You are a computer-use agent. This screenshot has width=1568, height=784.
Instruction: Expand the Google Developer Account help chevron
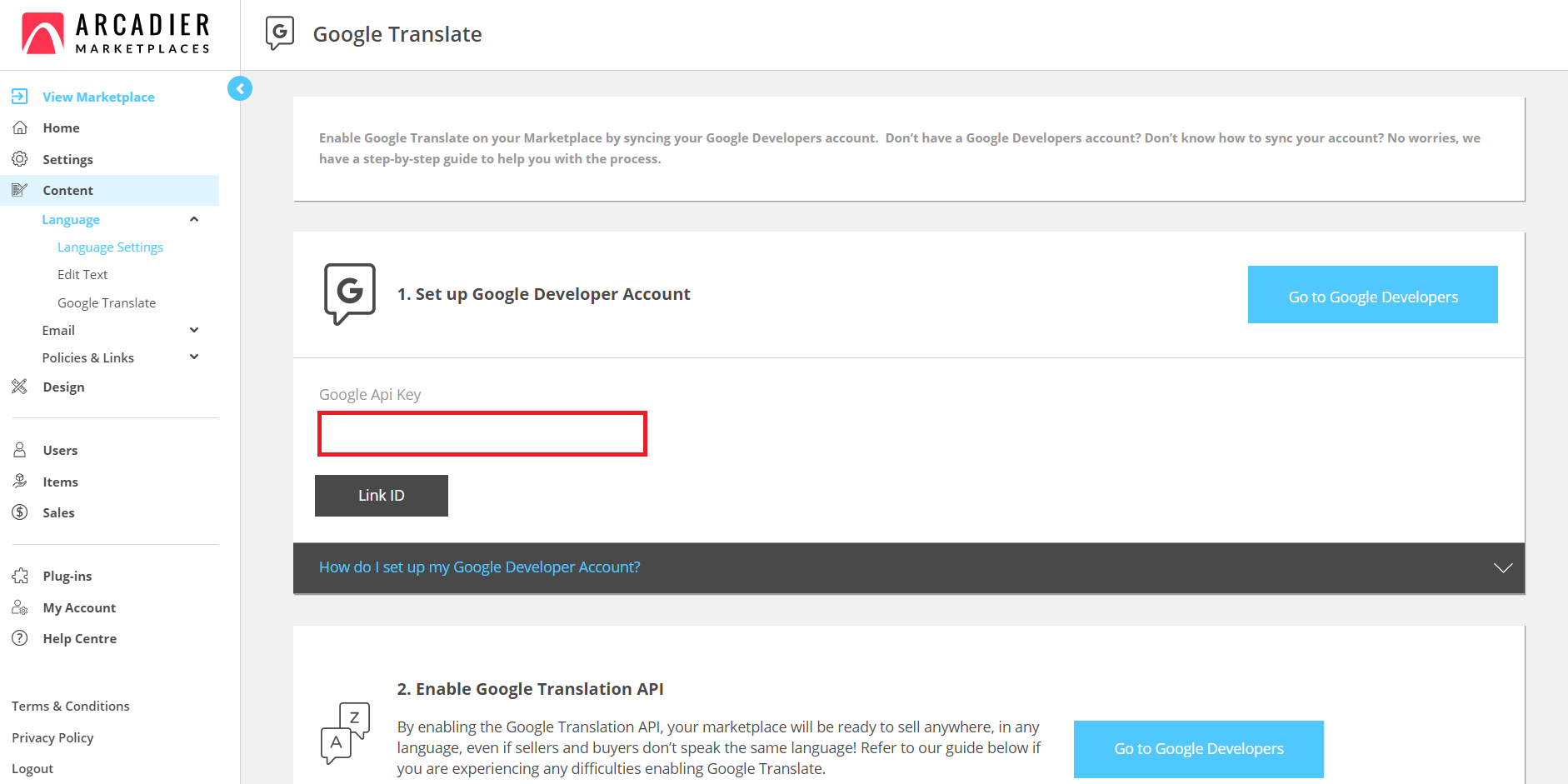click(x=1502, y=567)
